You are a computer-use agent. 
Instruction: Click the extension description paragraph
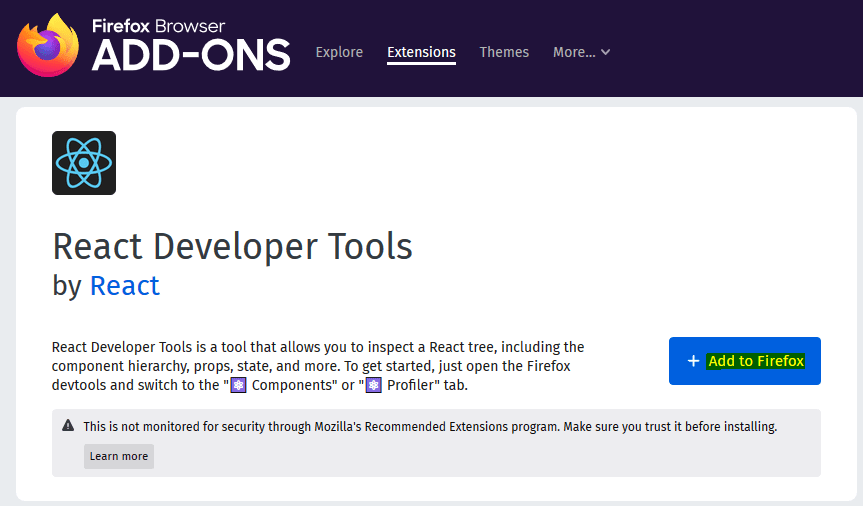pos(318,366)
